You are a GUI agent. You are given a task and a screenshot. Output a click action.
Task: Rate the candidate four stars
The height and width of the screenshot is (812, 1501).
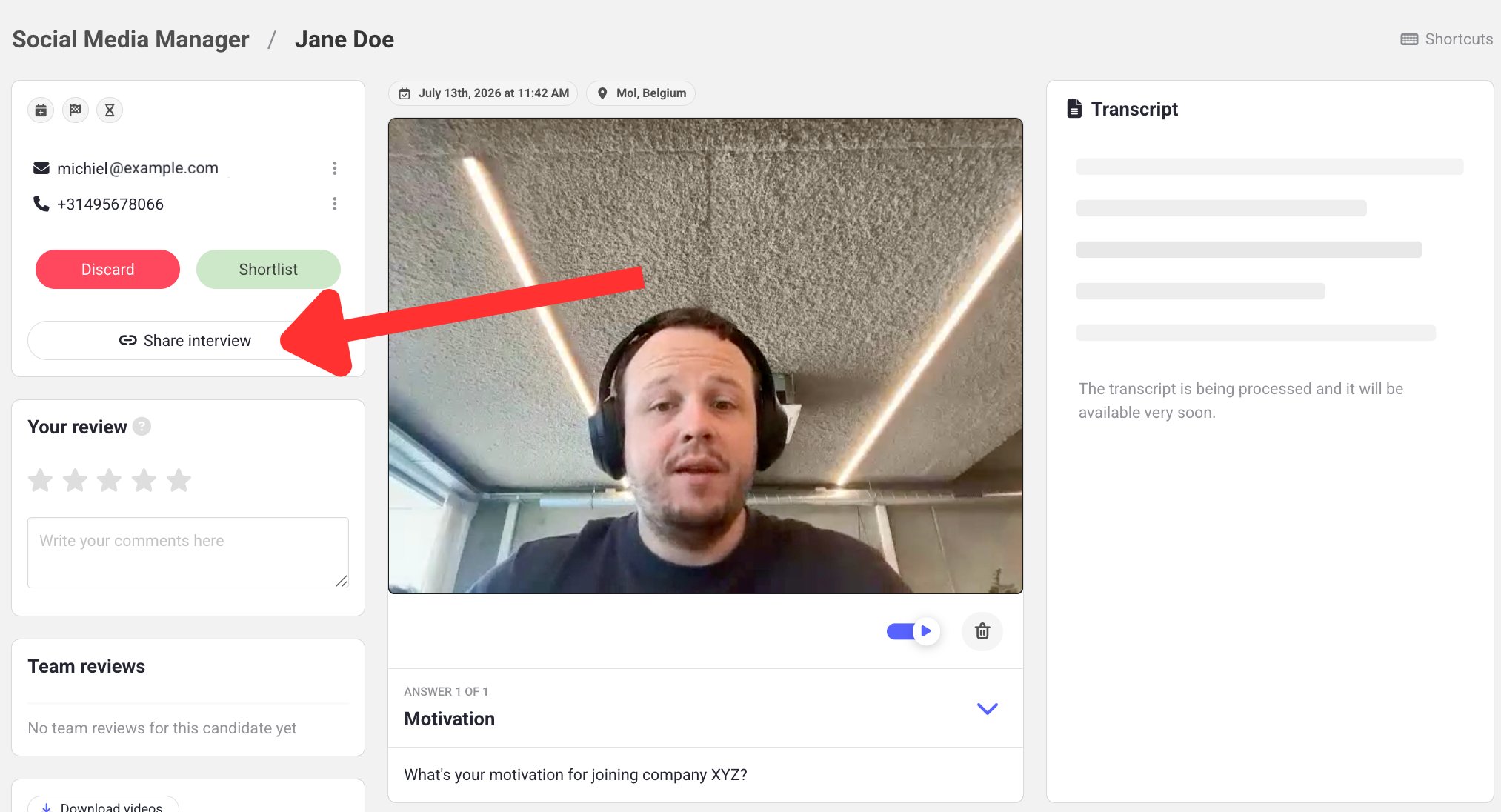144,481
